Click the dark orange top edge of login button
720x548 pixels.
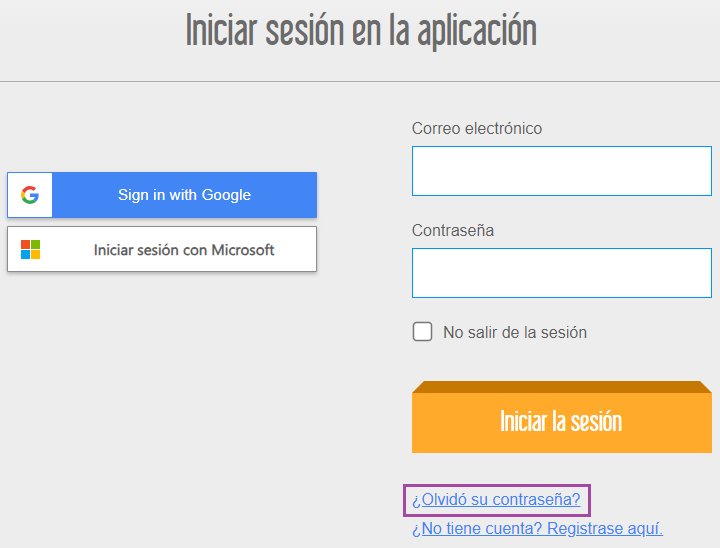point(561,386)
